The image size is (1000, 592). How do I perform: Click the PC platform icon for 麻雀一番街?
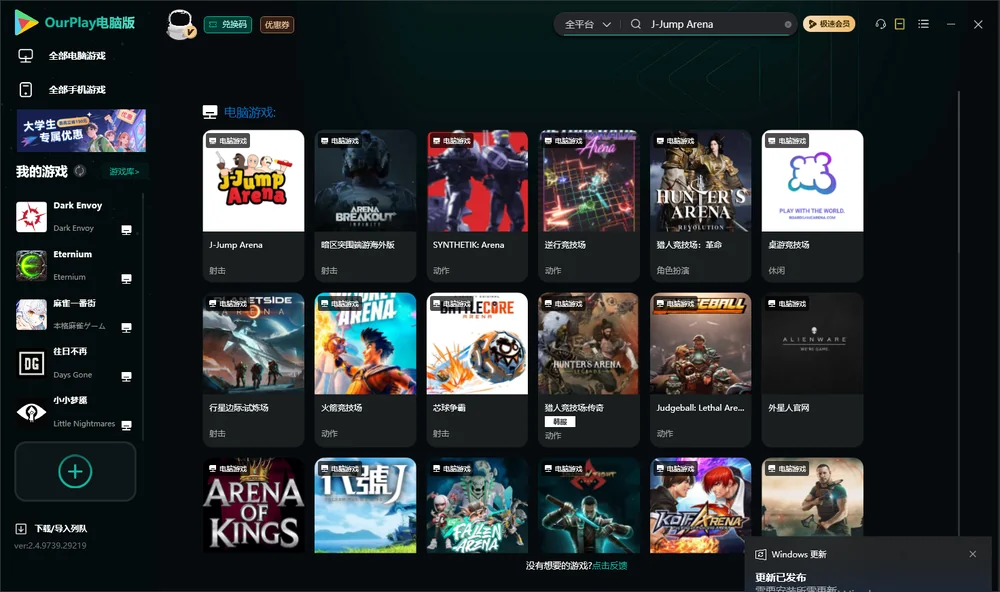tap(126, 327)
